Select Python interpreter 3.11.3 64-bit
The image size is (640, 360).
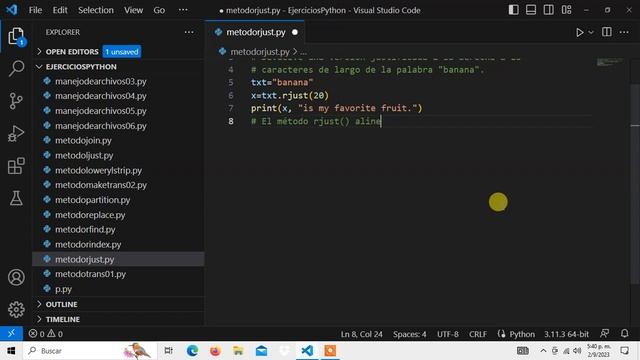pos(566,334)
